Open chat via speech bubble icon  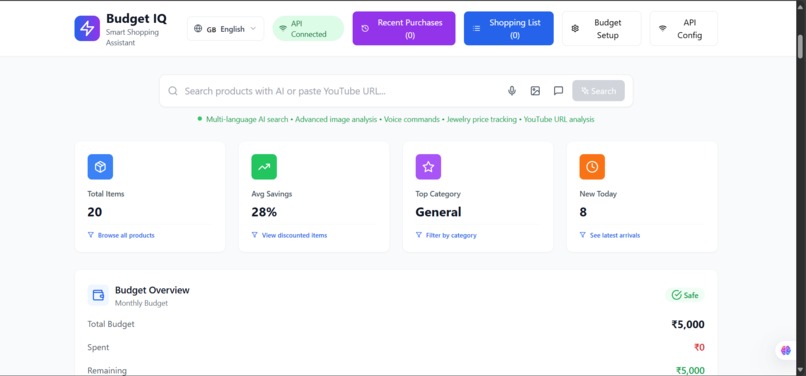pyautogui.click(x=558, y=91)
